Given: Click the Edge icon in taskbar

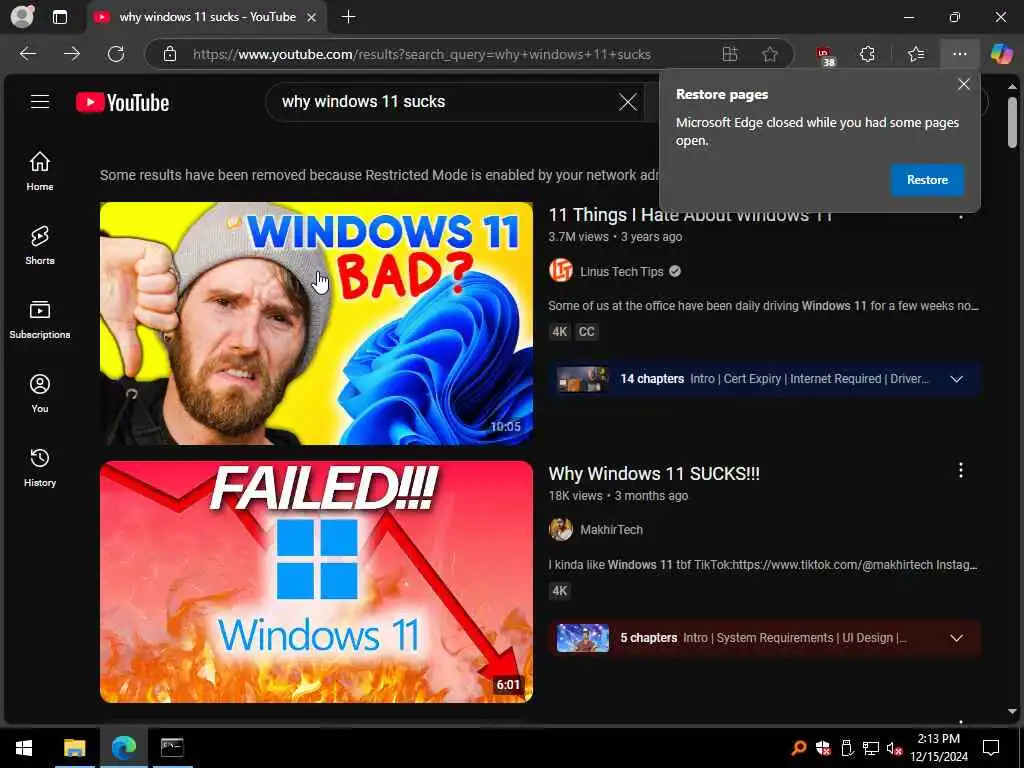Looking at the screenshot, I should (123, 748).
